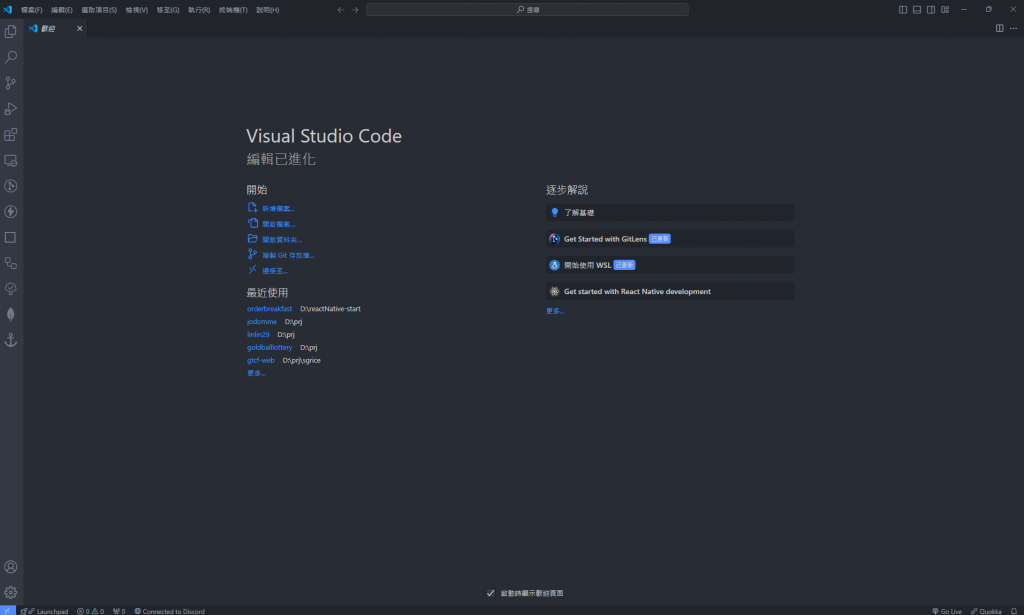Open recent project gtcf-web
This screenshot has width=1024, height=615.
[261, 360]
